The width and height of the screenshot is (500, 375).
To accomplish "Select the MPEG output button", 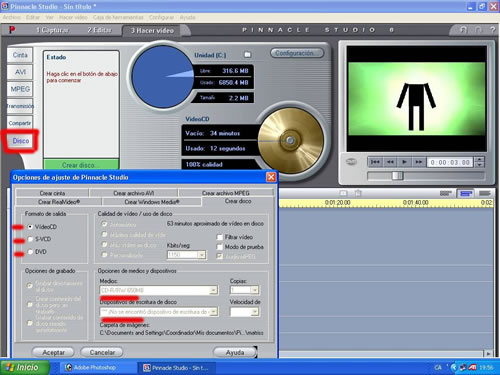I will pyautogui.click(x=20, y=89).
